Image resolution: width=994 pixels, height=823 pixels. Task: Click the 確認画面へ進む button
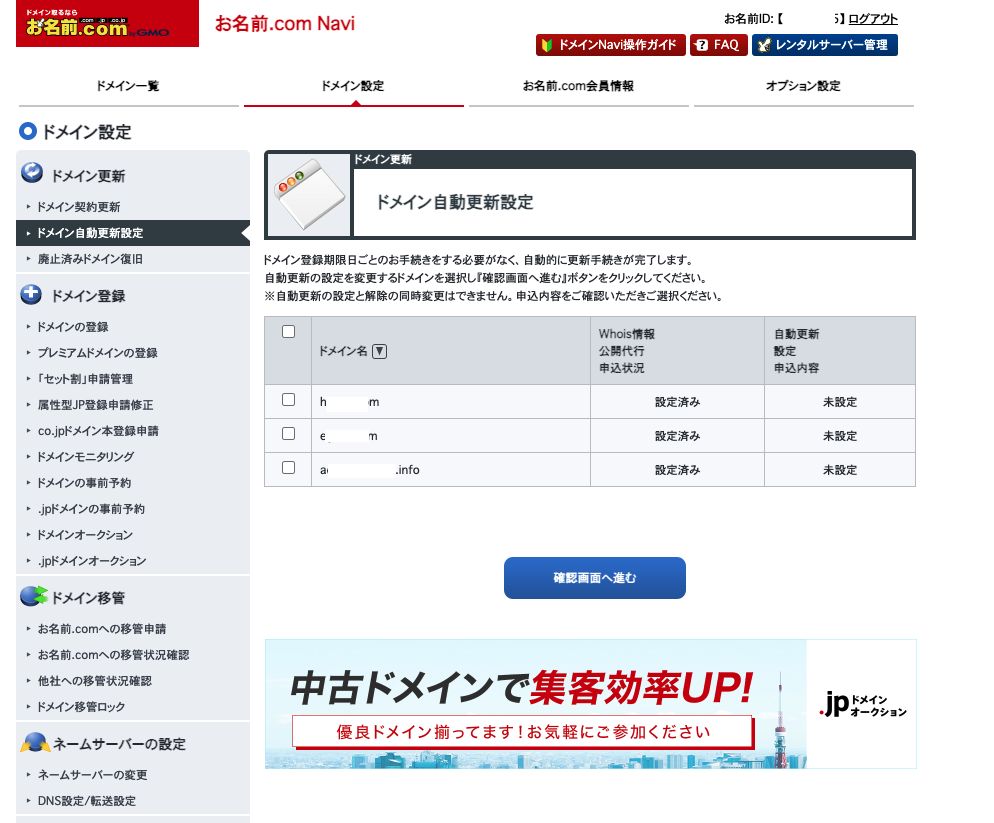point(595,578)
